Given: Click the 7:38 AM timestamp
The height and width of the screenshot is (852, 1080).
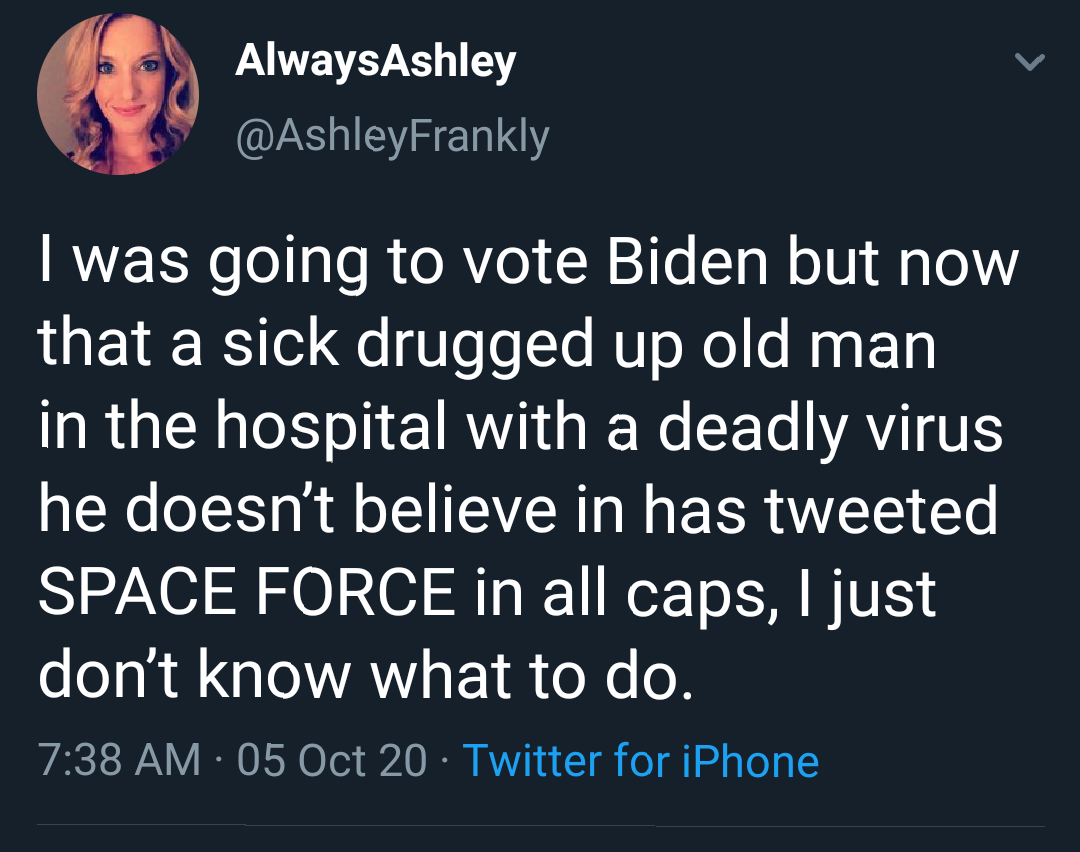Looking at the screenshot, I should (x=119, y=760).
